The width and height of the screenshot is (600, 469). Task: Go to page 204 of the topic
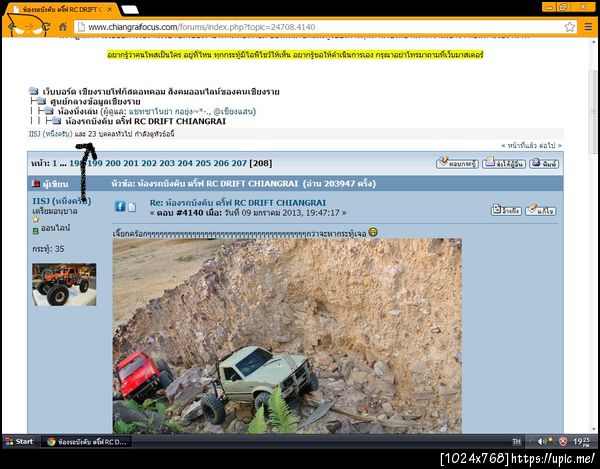coord(185,163)
